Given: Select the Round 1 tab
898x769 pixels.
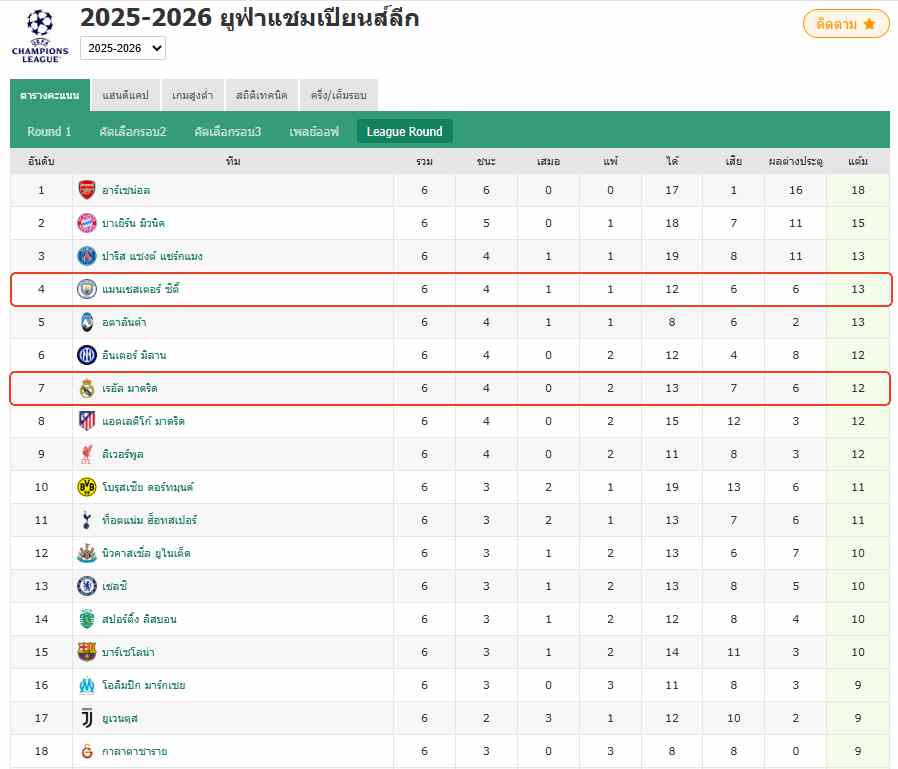Looking at the screenshot, I should point(49,130).
